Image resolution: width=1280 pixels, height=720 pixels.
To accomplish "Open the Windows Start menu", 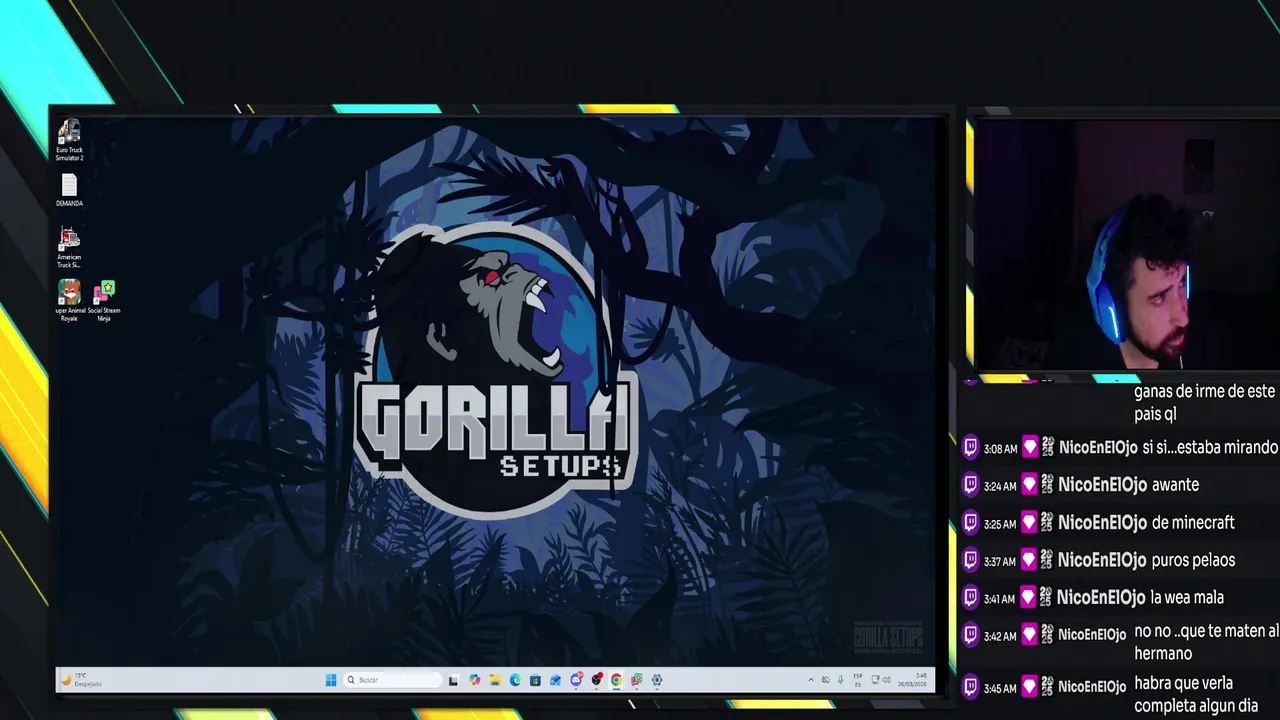I will coord(331,680).
